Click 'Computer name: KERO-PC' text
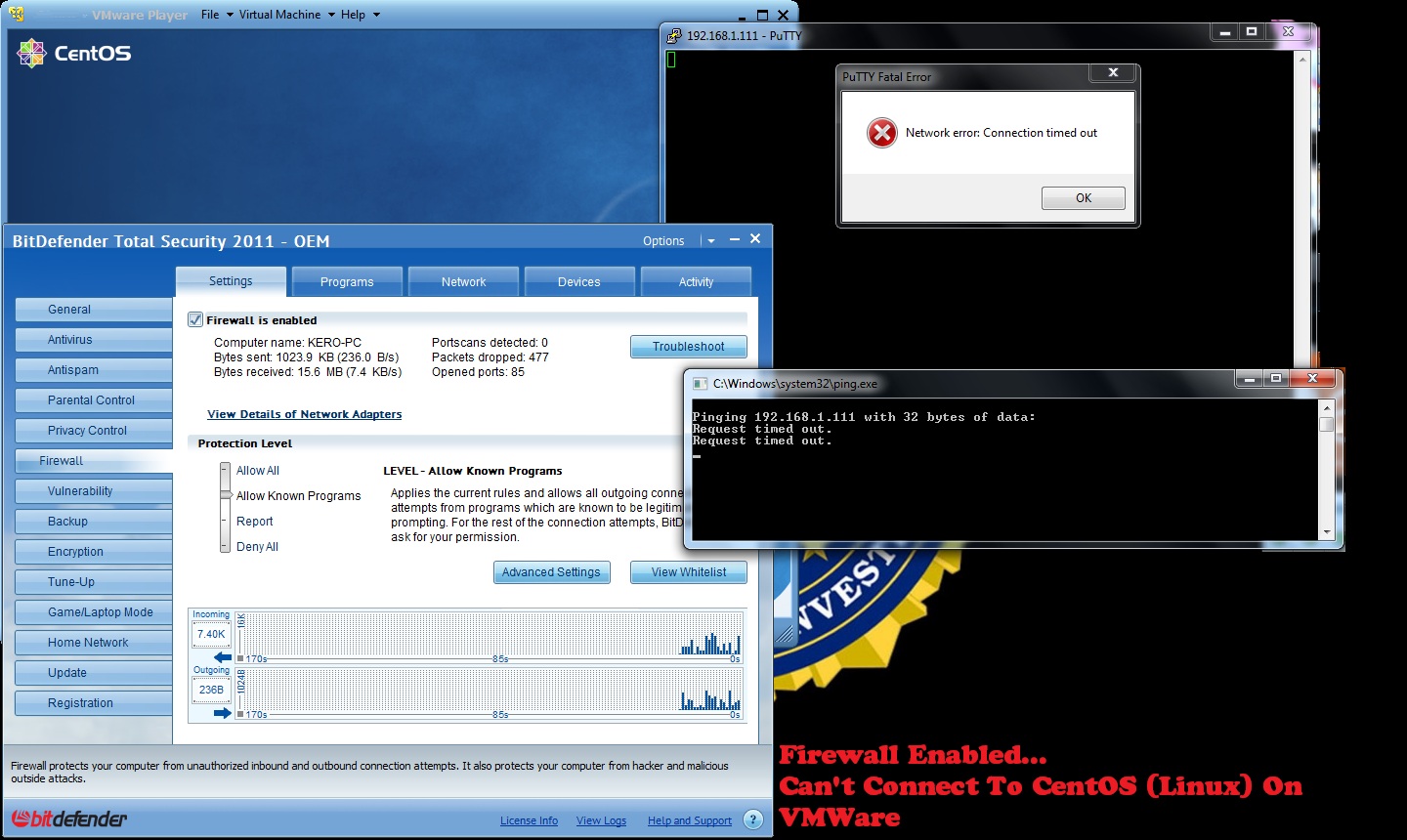Image resolution: width=1407 pixels, height=840 pixels. 287,343
